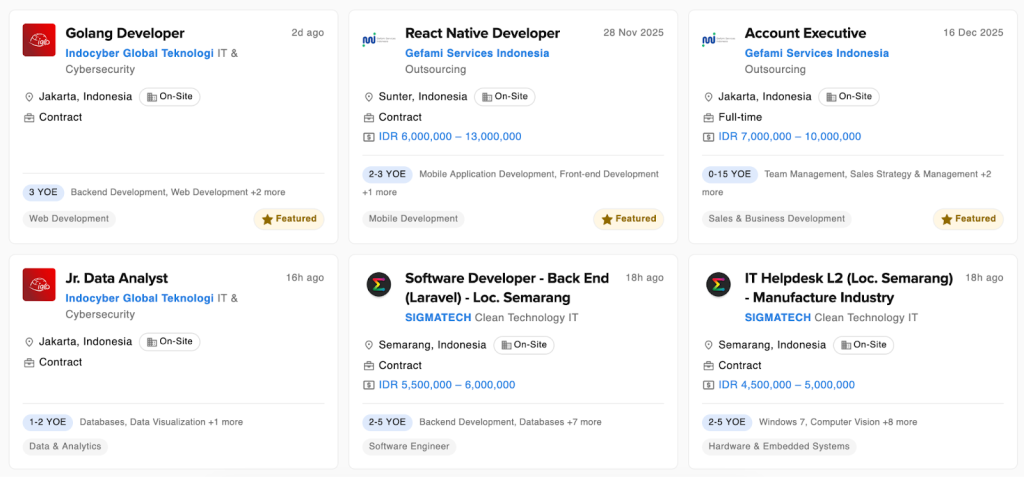Select the Data & Analytics category tag
The image size is (1024, 477).
(x=65, y=447)
